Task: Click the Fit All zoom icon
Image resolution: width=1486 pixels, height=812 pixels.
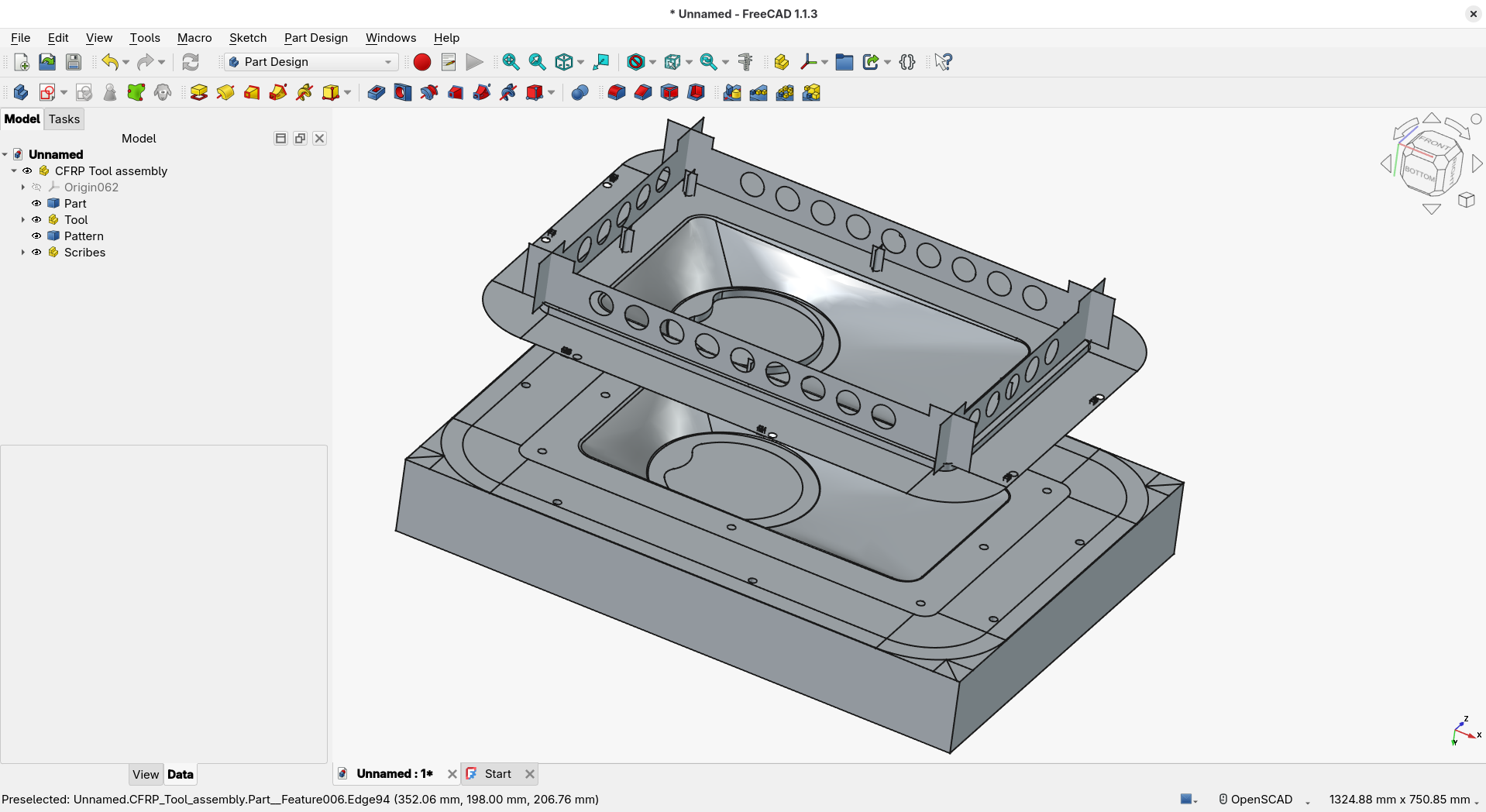Action: pos(511,62)
